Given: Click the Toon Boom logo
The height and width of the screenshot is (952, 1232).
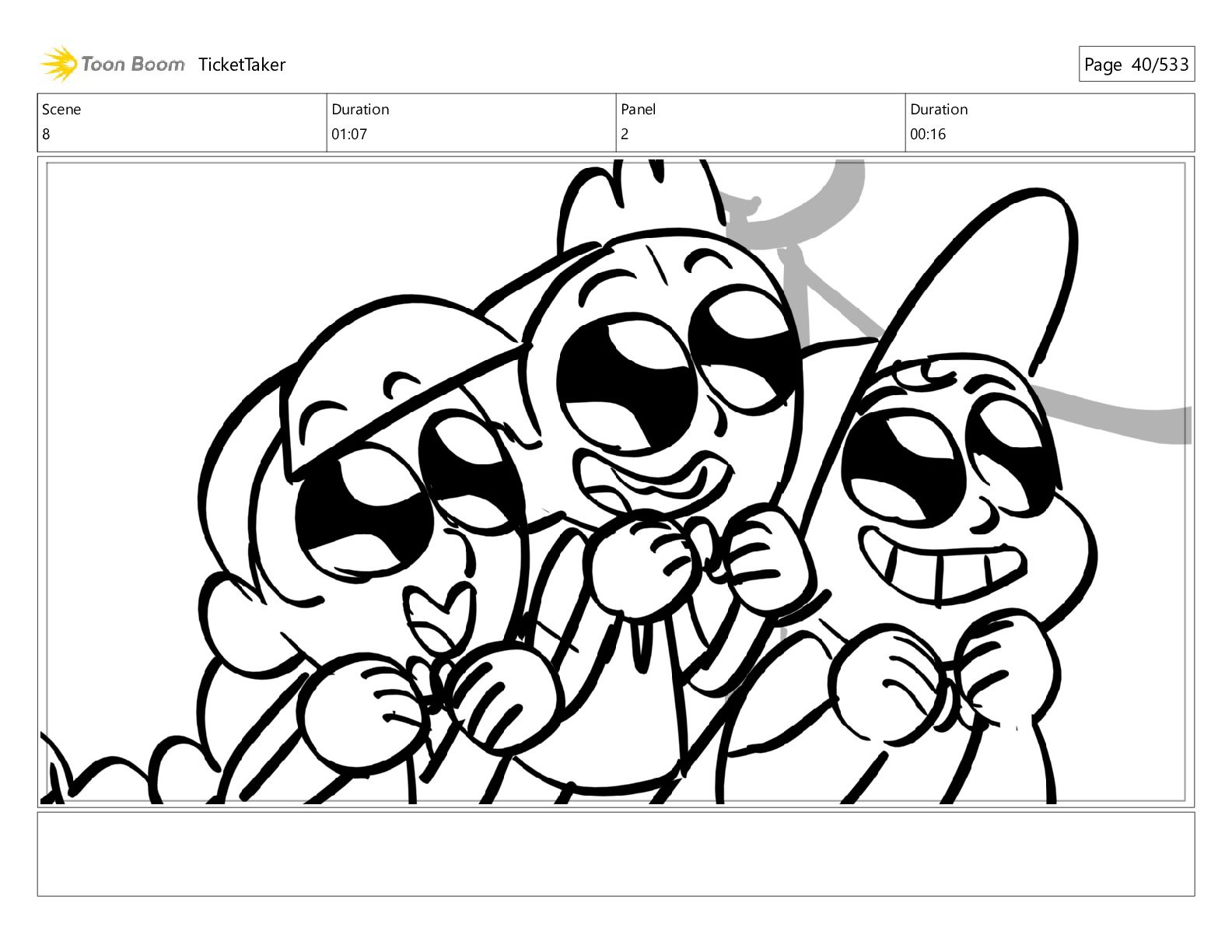Looking at the screenshot, I should tap(113, 64).
